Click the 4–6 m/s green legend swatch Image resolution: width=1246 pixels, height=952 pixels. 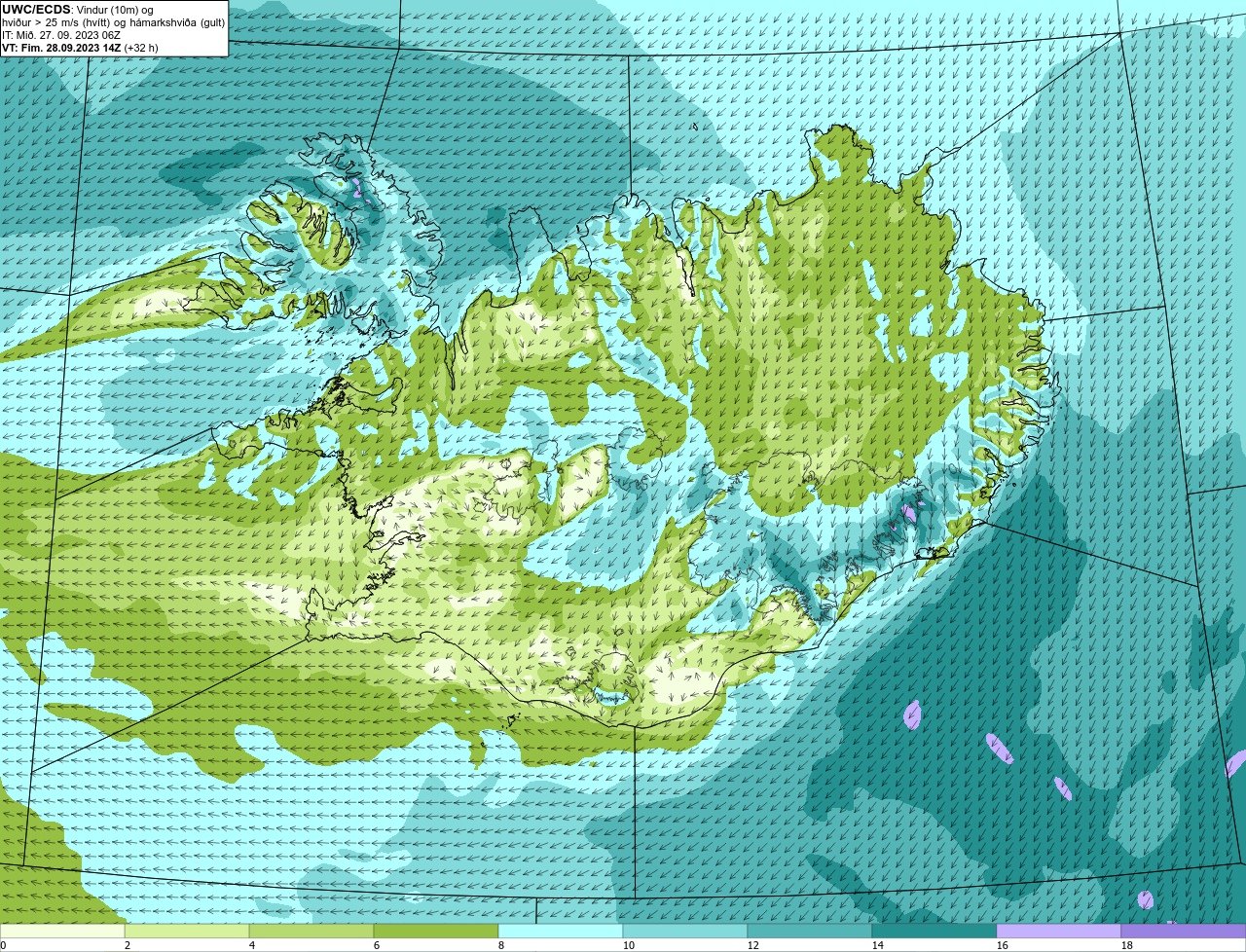click(311, 931)
